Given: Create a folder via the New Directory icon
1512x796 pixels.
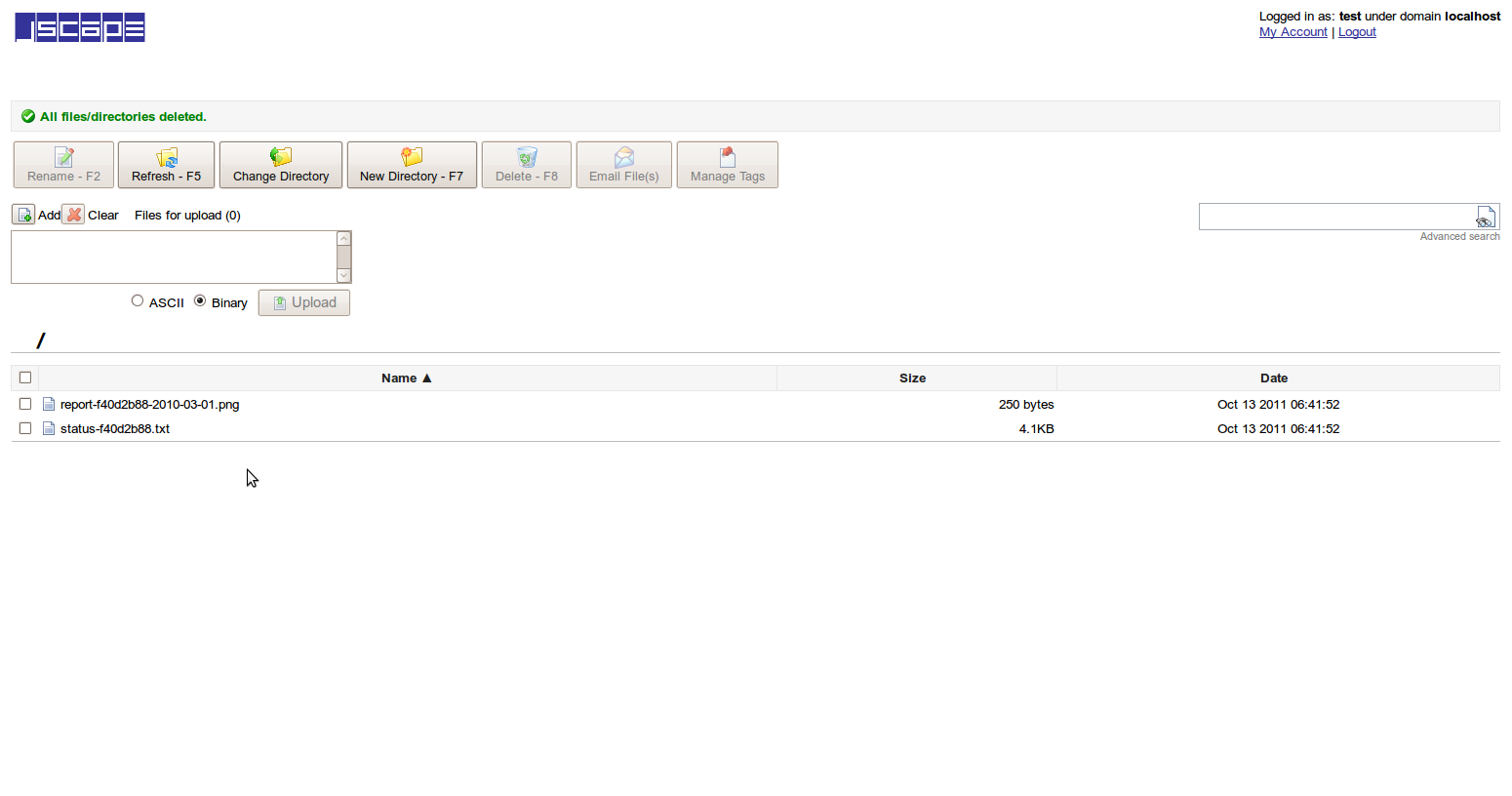Looking at the screenshot, I should point(412,157).
